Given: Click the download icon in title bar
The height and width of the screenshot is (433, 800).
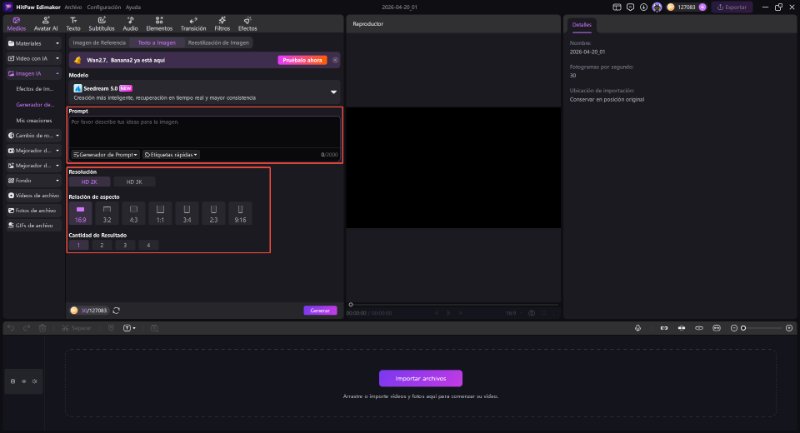Looking at the screenshot, I should pos(643,7).
